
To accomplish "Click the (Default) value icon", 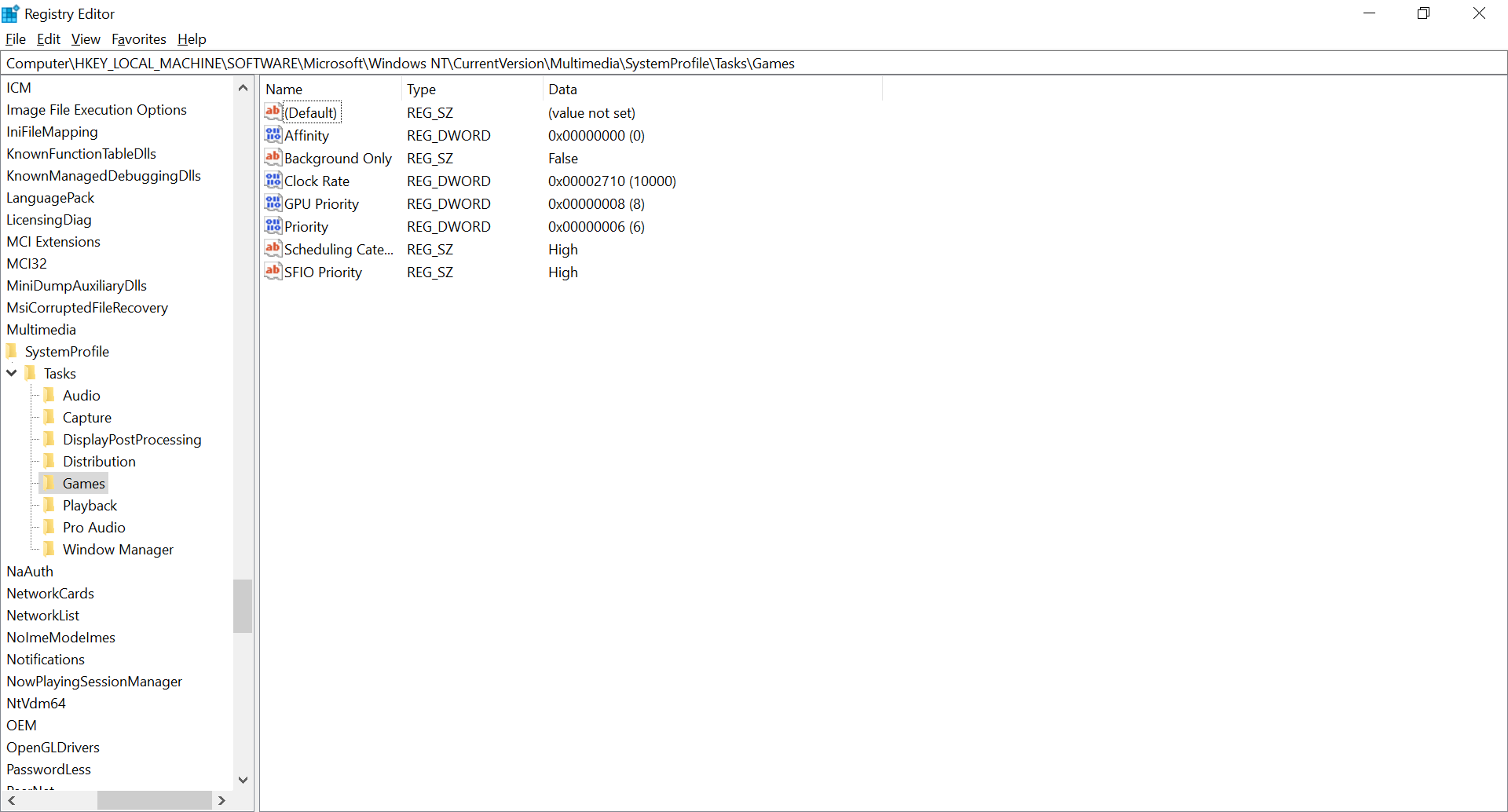I will pos(273,112).
